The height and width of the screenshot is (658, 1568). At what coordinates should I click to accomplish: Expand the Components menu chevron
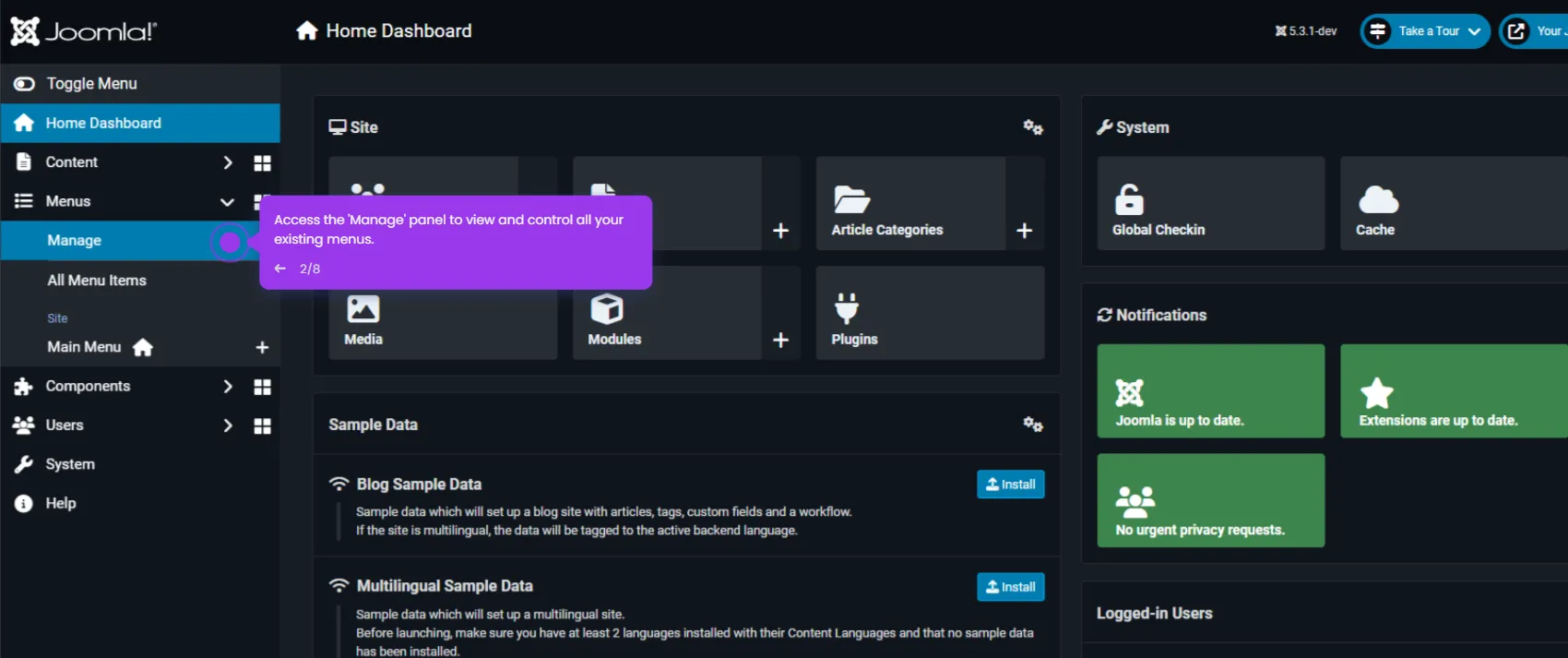coord(228,387)
